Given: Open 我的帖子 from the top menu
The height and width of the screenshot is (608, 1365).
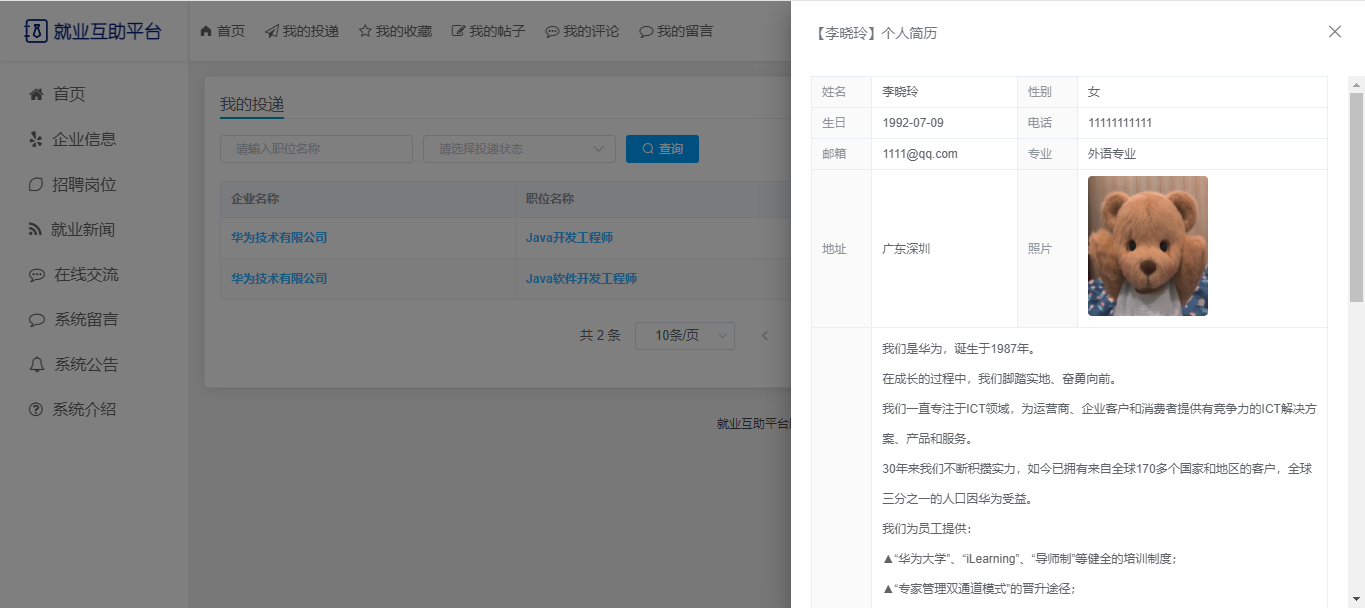Looking at the screenshot, I should 488,31.
